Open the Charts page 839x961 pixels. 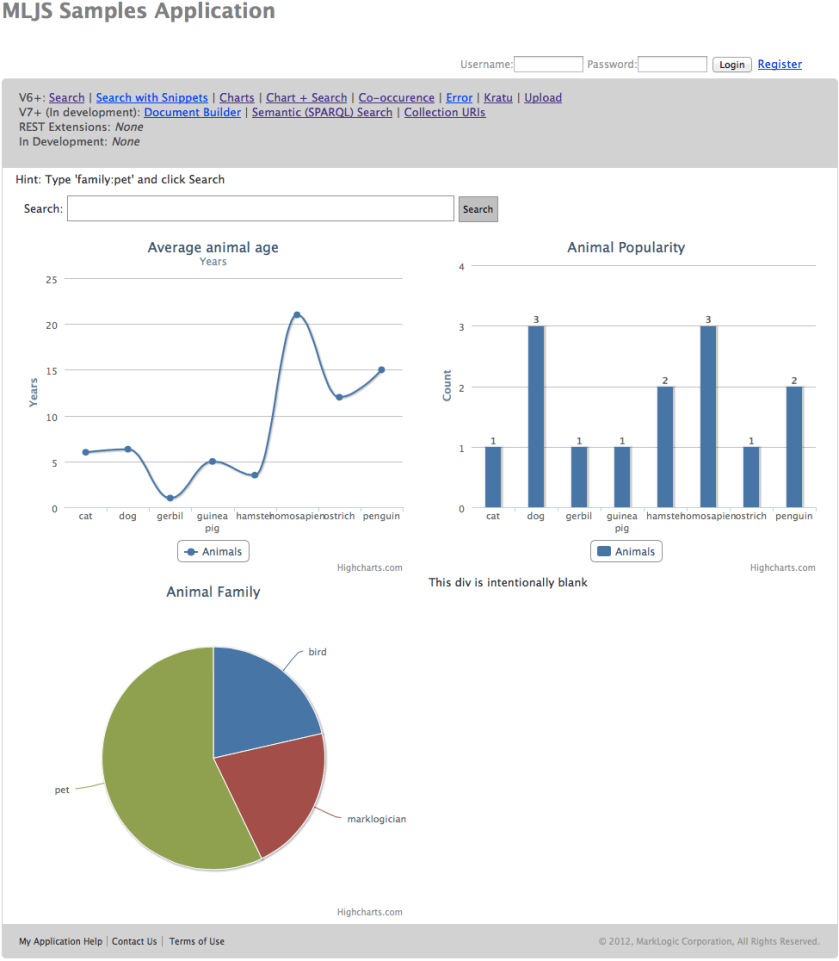pos(236,97)
